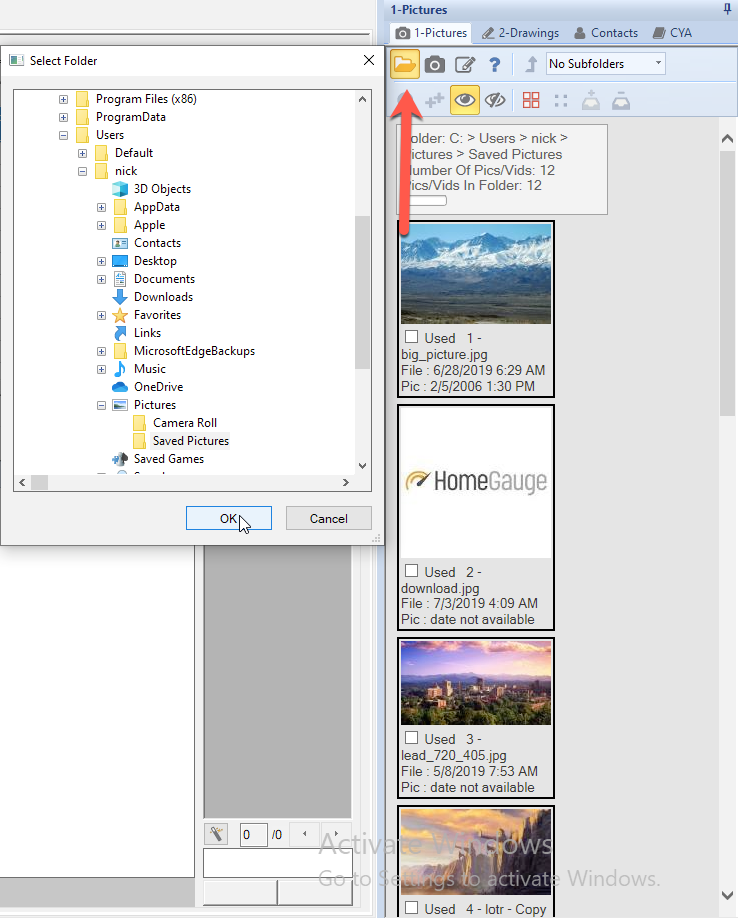Click the up arrow icon beside subfolders dropdown

[531, 64]
